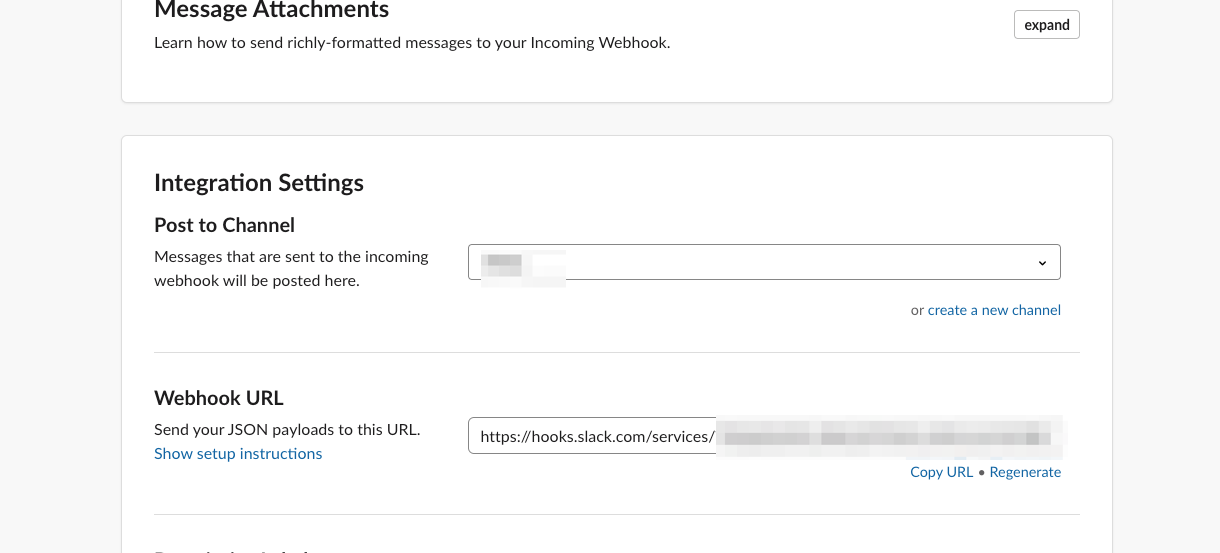Click the Integration Settings heading
This screenshot has height=553, width=1220.
[x=259, y=183]
